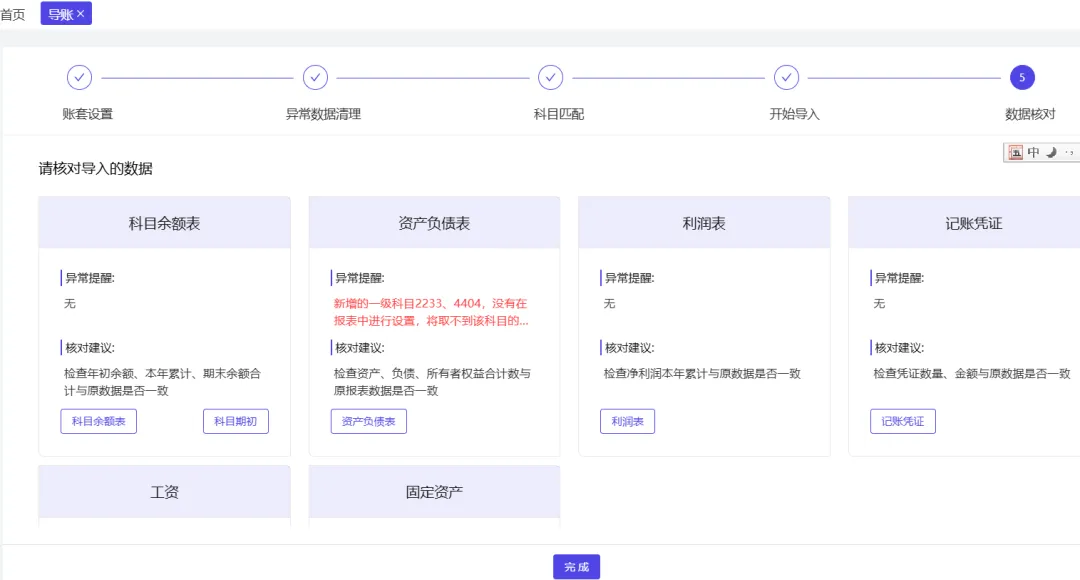Viewport: 1080px width, 580px height.
Task: Click the 资产负债表 card header
Action: [x=435, y=222]
